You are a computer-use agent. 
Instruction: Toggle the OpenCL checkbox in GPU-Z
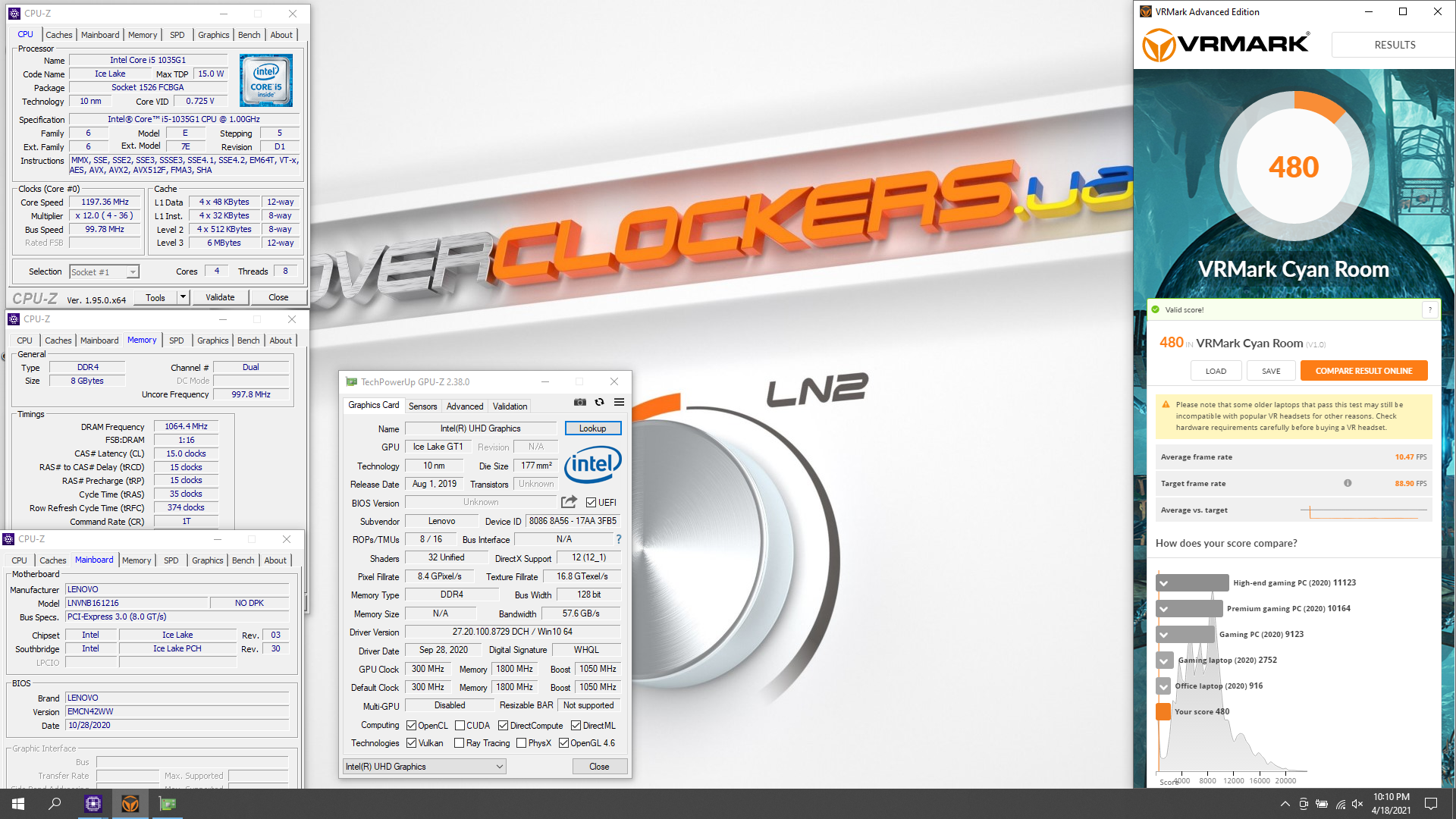point(412,726)
